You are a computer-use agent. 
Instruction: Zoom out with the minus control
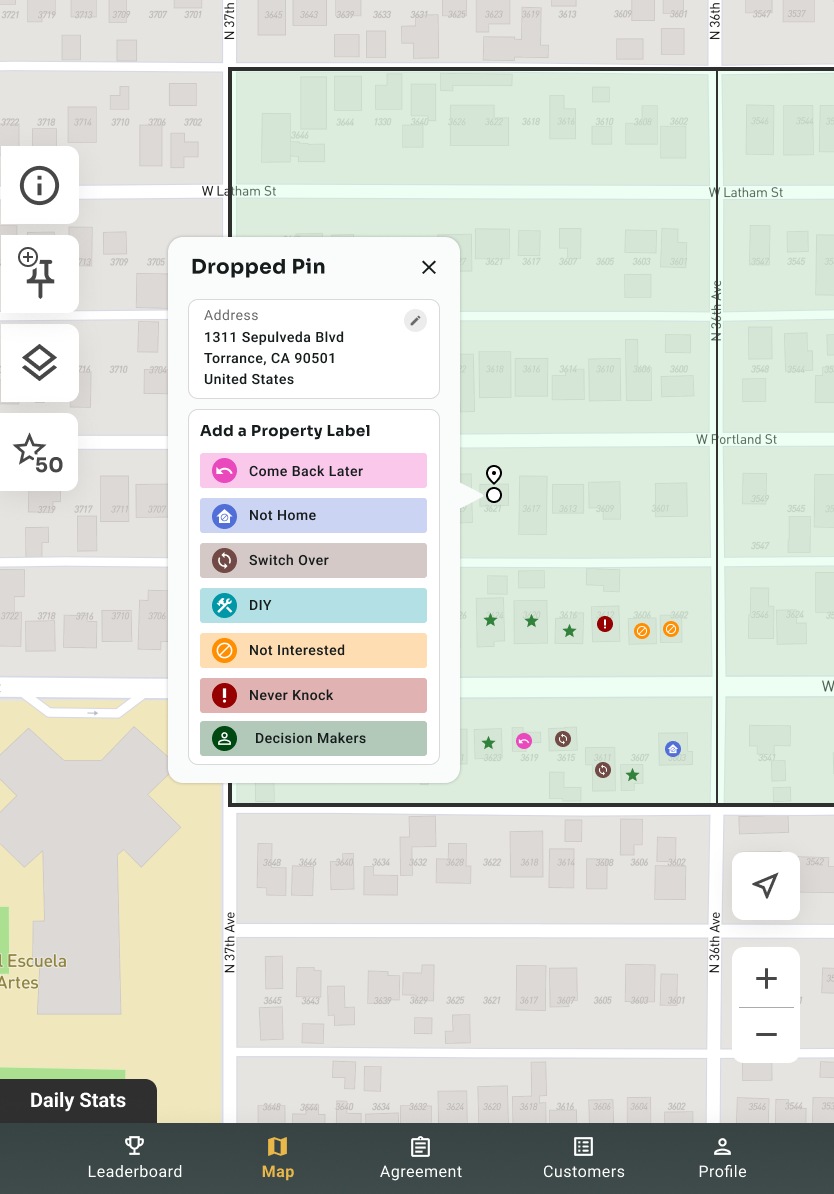pyautogui.click(x=766, y=1035)
